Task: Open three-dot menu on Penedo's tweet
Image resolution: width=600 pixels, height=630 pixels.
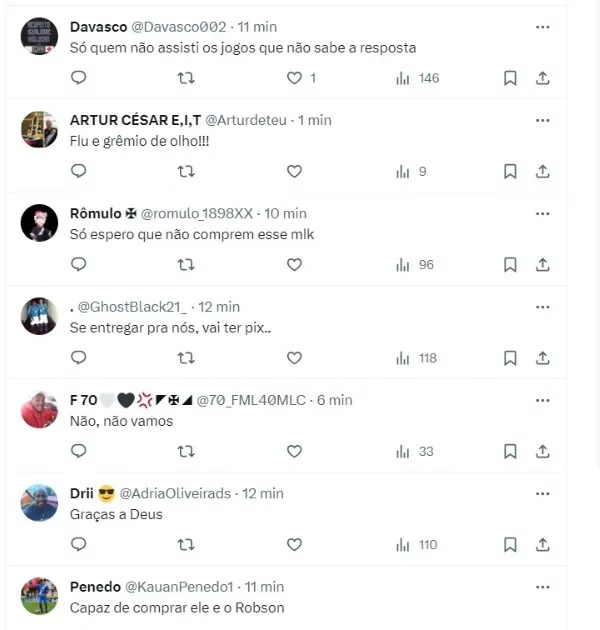Action: [543, 587]
